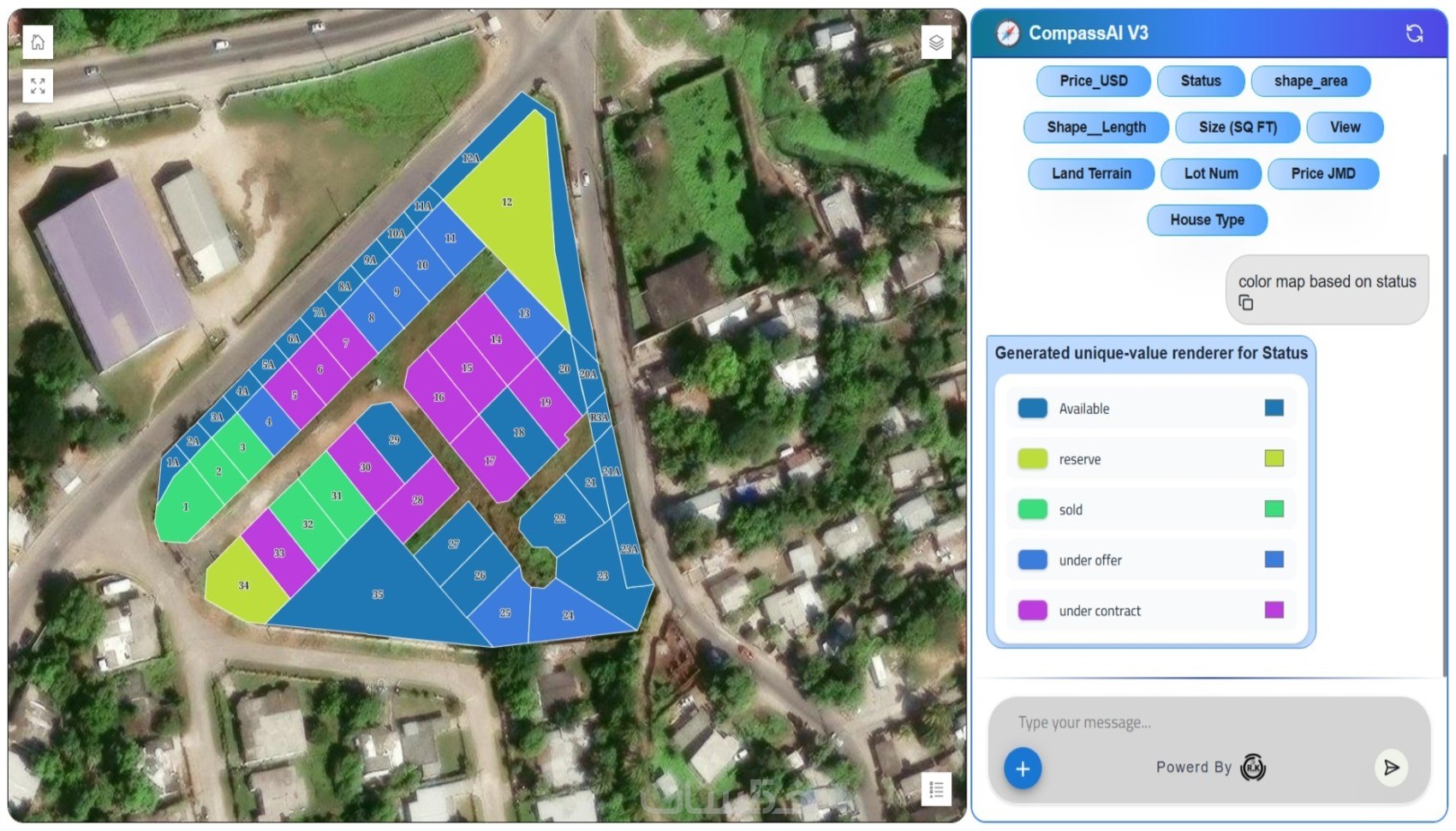Click the 'under contract' legend label
The height and width of the screenshot is (831, 1456).
coord(1100,611)
